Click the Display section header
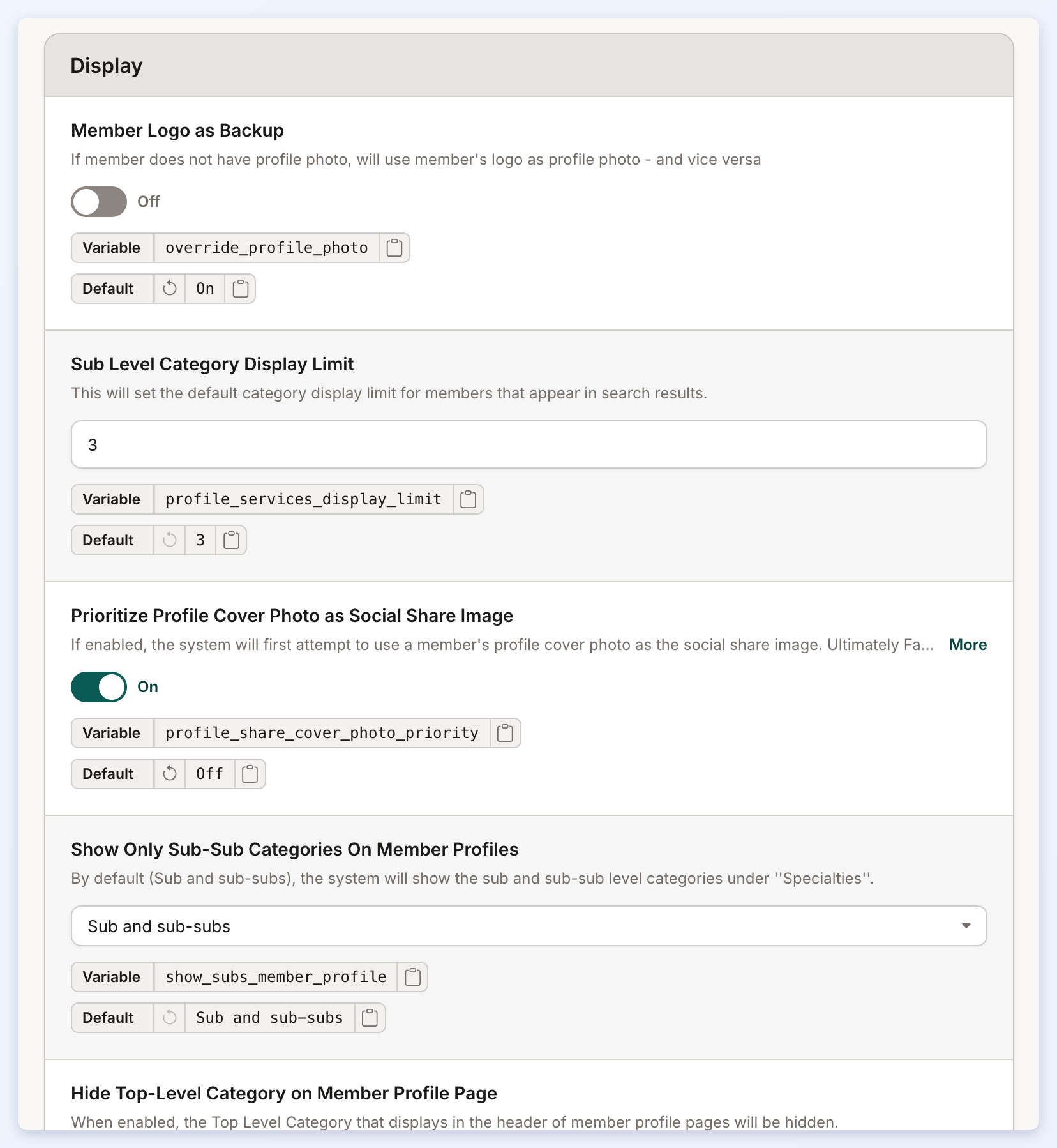 coord(528,66)
